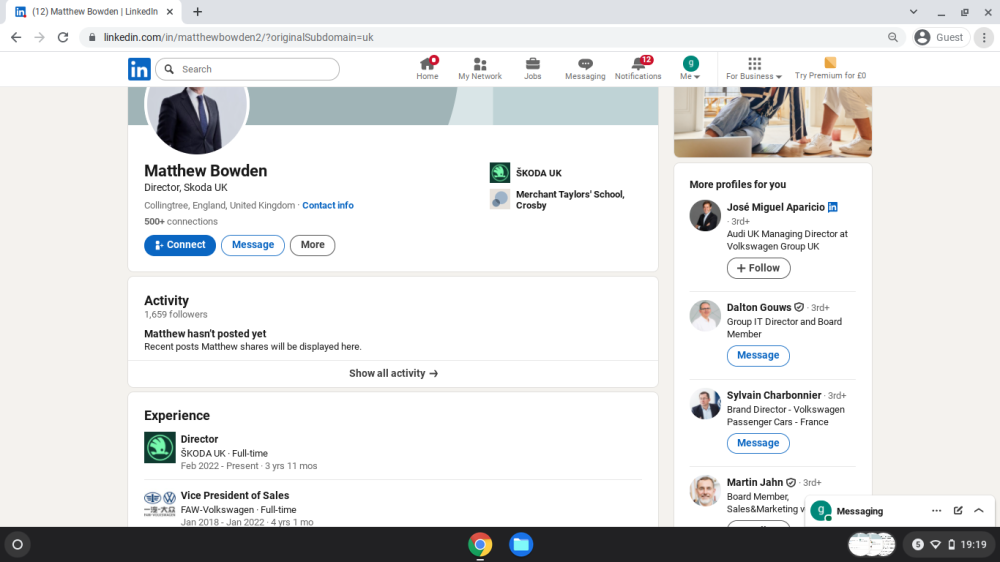Screen dimensions: 1000x562
Task: Open Sylvain Charbonnier's profile name
Action: 774,396
